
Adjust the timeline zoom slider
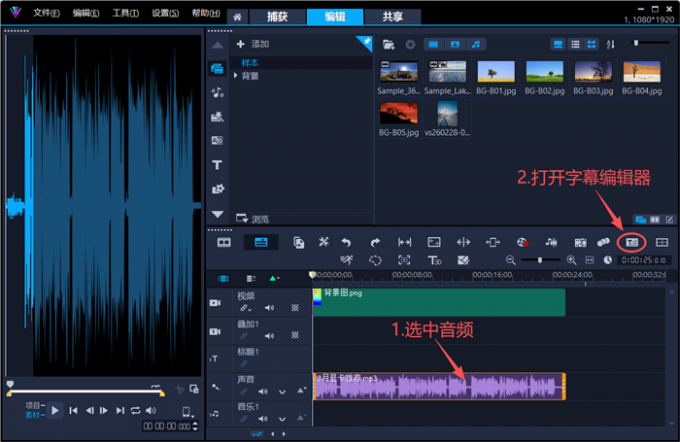(x=540, y=260)
